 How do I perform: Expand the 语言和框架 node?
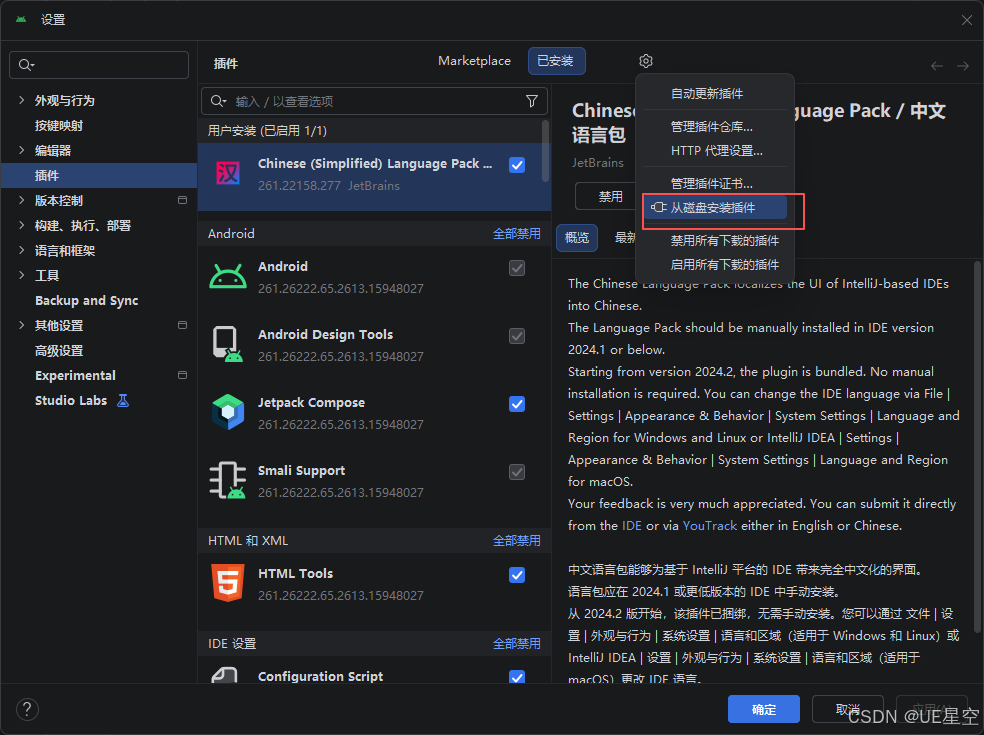[x=21, y=250]
